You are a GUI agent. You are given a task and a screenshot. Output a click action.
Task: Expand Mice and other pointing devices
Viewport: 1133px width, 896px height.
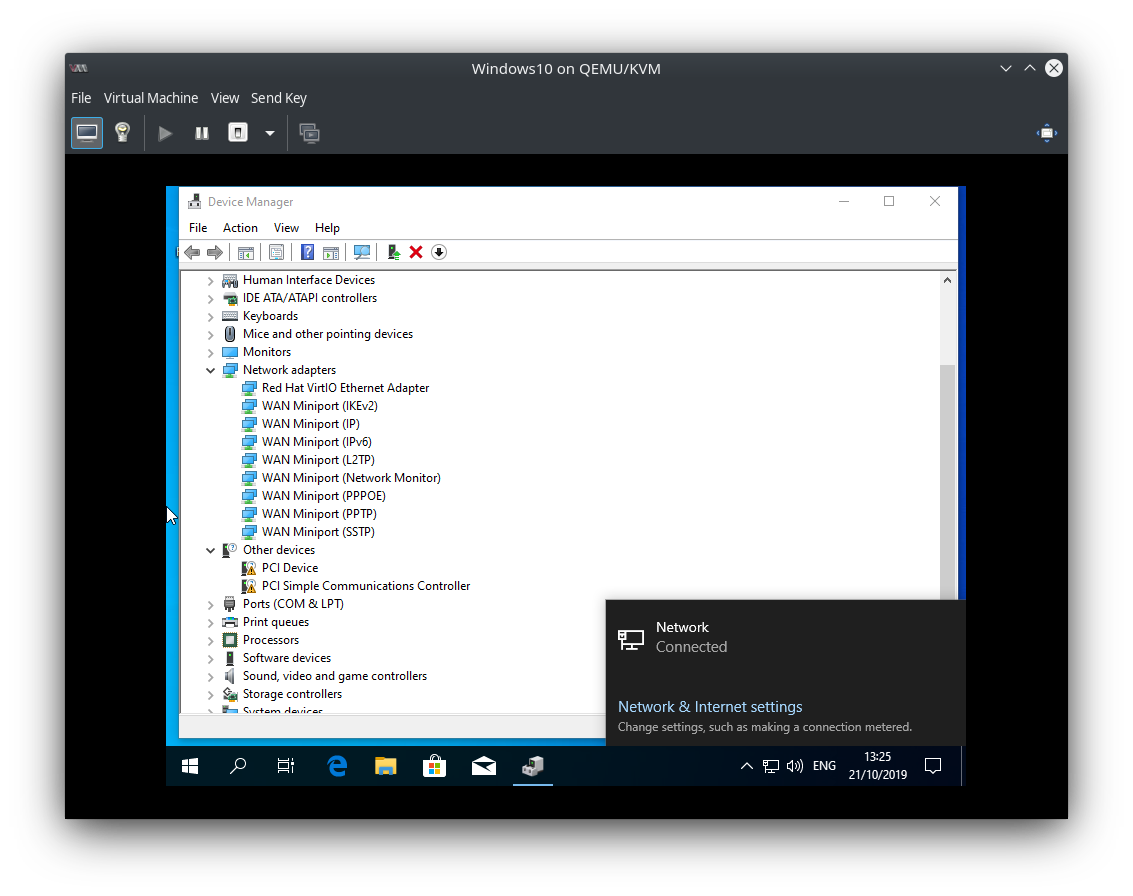coord(210,335)
